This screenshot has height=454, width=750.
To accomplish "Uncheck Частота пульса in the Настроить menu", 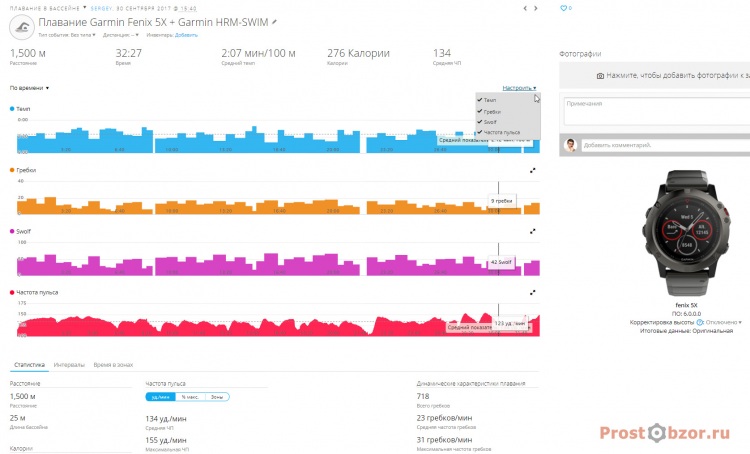I will [x=498, y=132].
